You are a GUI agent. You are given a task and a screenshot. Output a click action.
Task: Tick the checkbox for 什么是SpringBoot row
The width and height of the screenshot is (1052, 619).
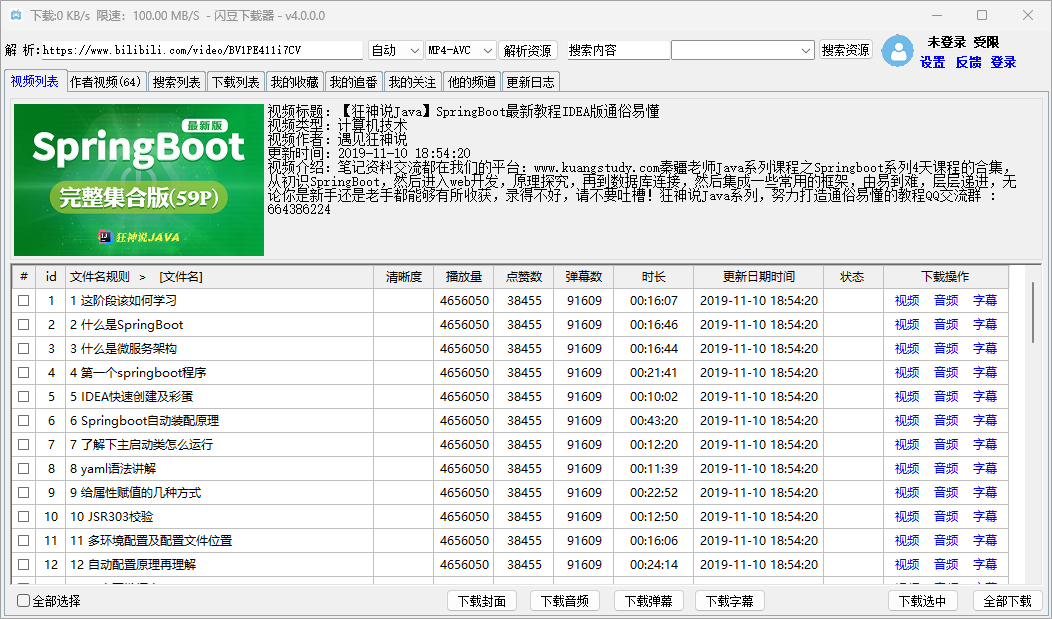click(23, 325)
